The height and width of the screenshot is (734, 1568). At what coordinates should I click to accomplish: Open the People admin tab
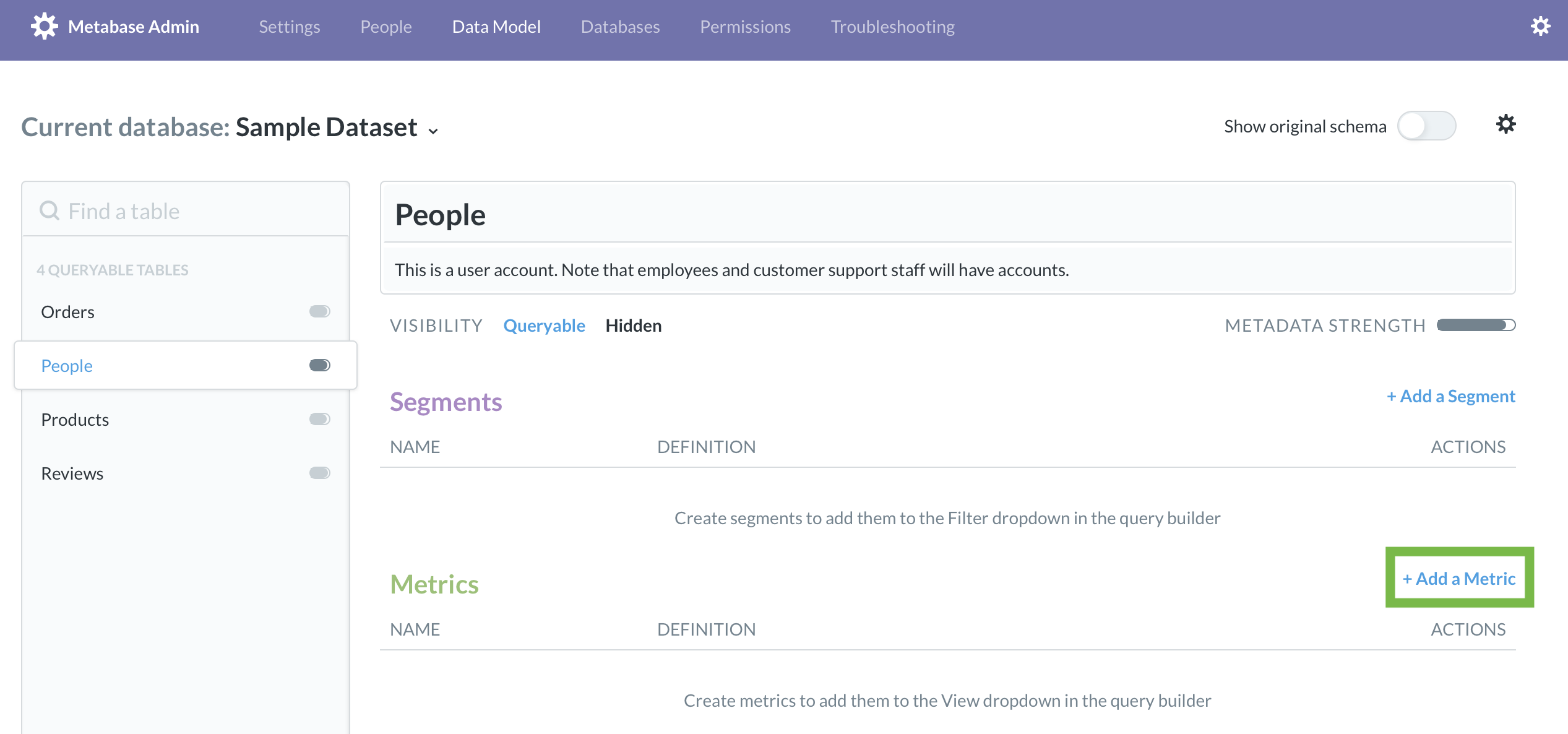(x=386, y=27)
